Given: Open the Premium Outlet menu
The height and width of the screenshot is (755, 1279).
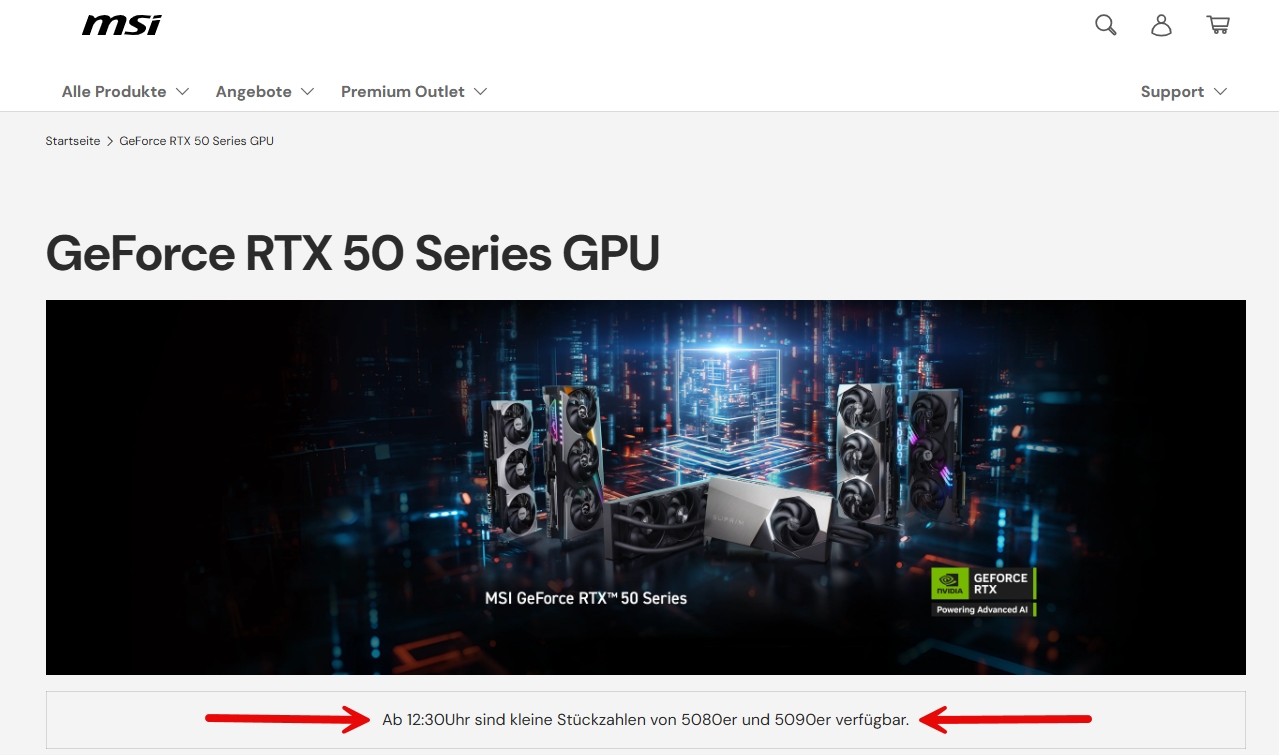Looking at the screenshot, I should click(414, 91).
